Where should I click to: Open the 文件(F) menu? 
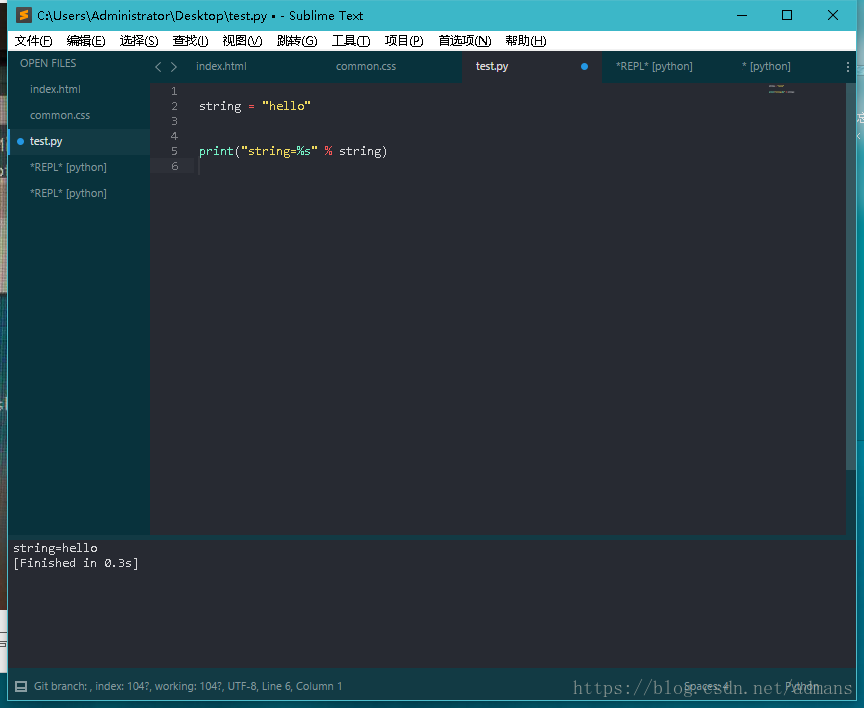[x=33, y=41]
